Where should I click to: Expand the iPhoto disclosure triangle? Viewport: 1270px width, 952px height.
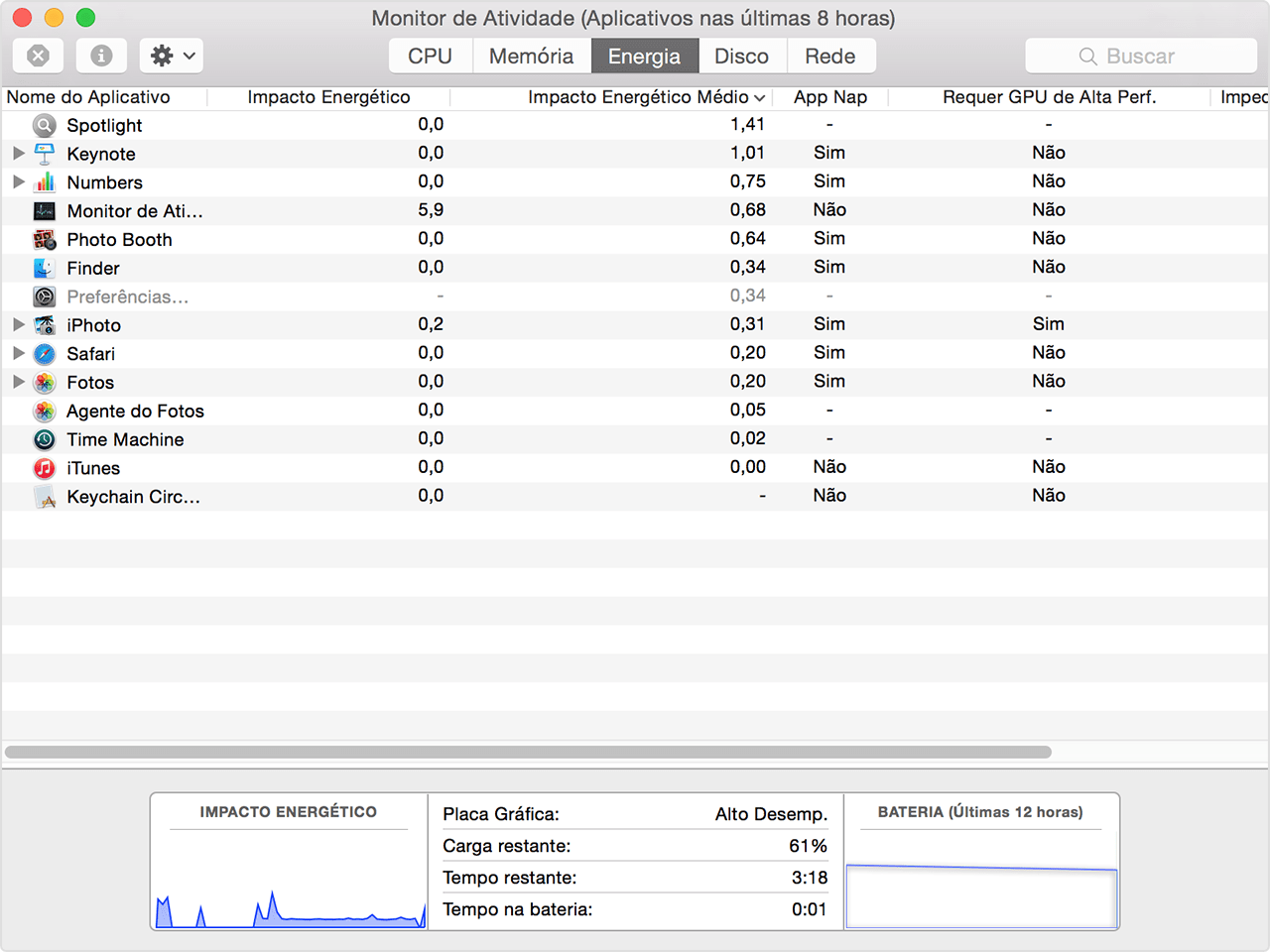tap(18, 325)
